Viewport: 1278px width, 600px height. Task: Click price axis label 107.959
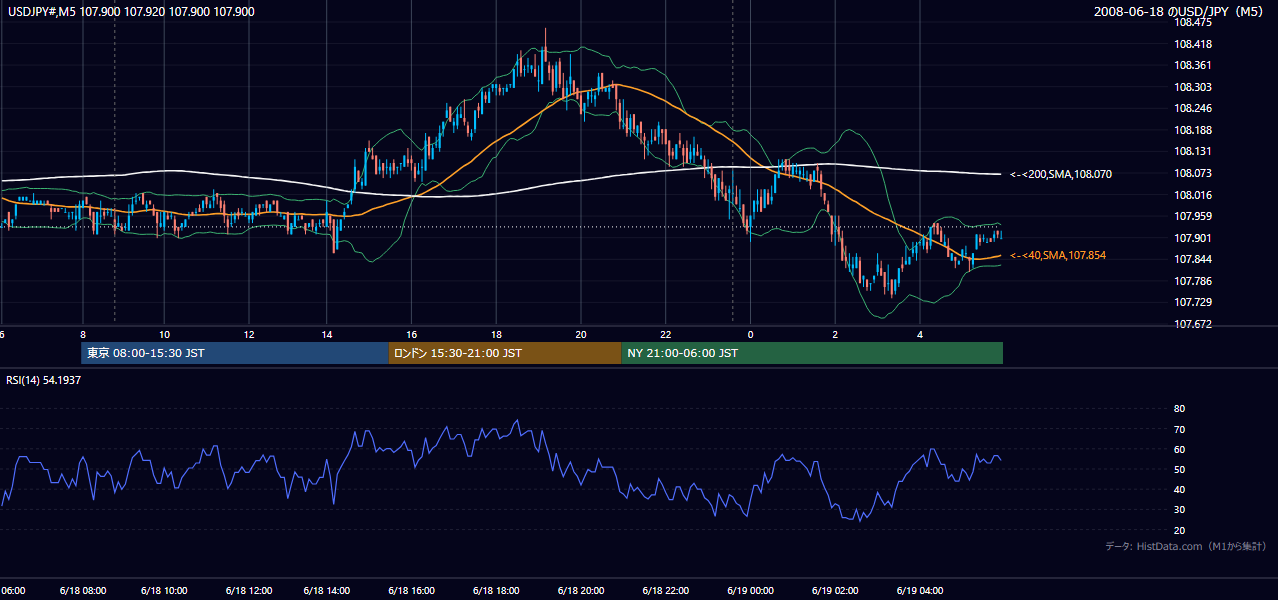[x=1193, y=216]
